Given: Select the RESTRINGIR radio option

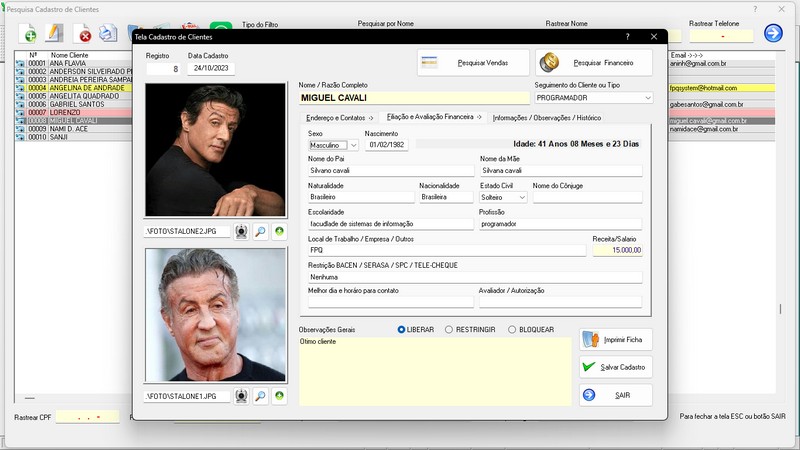Looking at the screenshot, I should pos(449,329).
